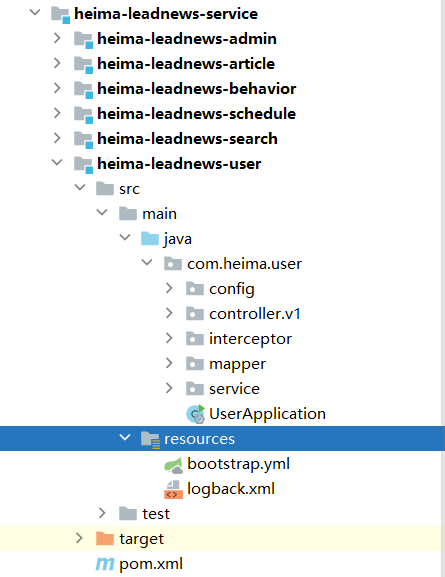Click the controller.v1 package icon
Screen dimensions: 445x577
point(195,314)
